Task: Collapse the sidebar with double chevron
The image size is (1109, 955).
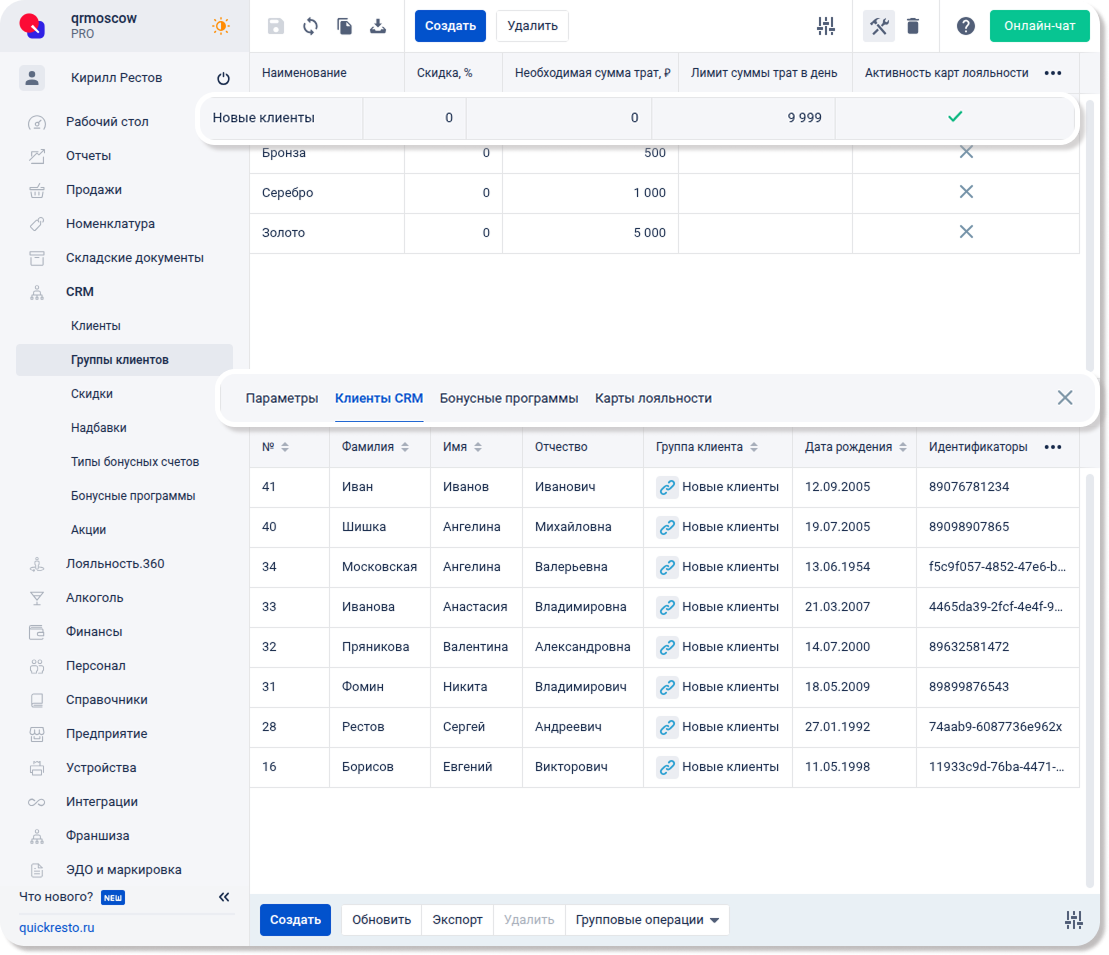Action: coord(224,897)
